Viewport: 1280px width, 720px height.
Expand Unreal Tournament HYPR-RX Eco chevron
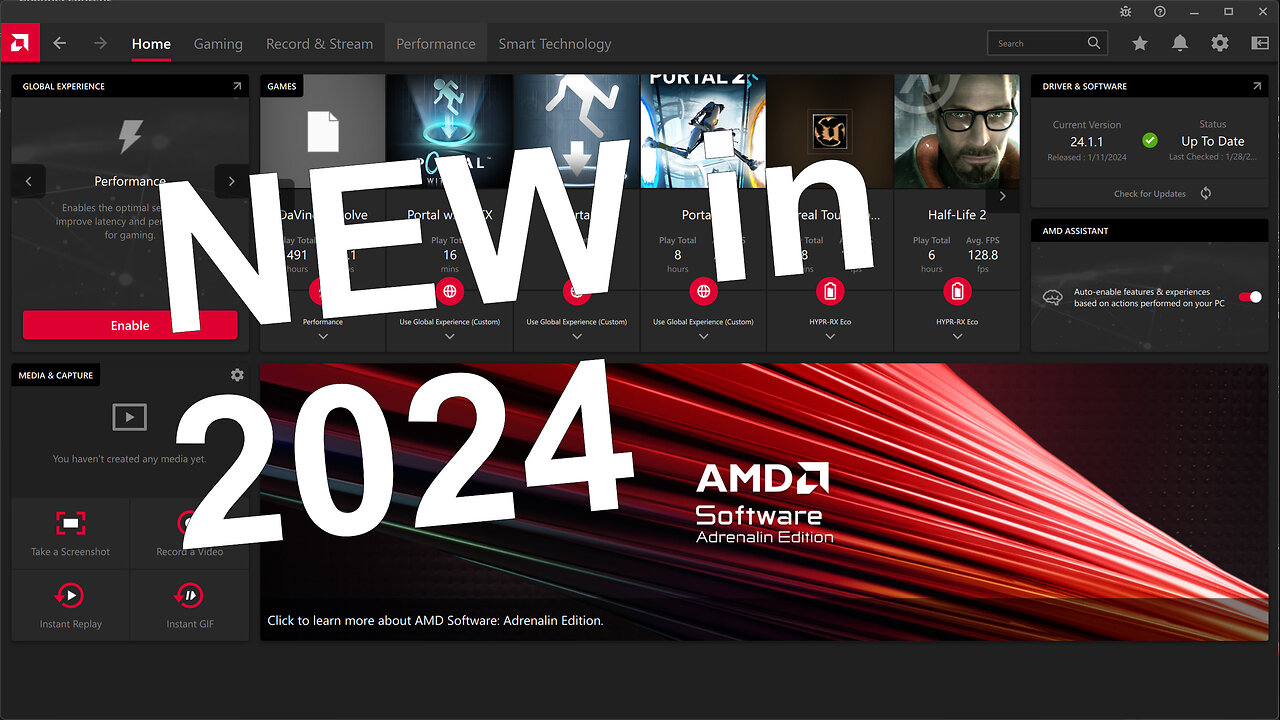[830, 336]
